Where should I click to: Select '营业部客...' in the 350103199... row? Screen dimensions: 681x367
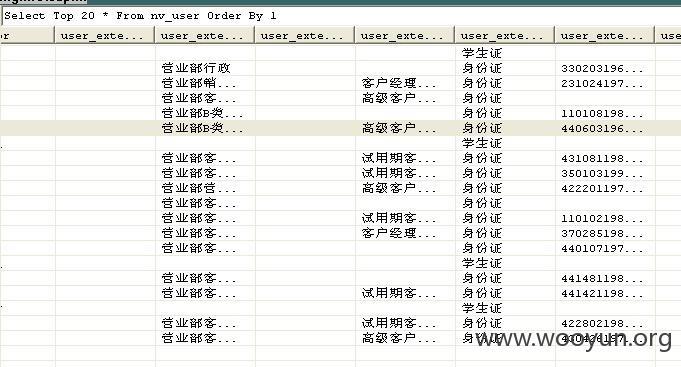pos(198,174)
